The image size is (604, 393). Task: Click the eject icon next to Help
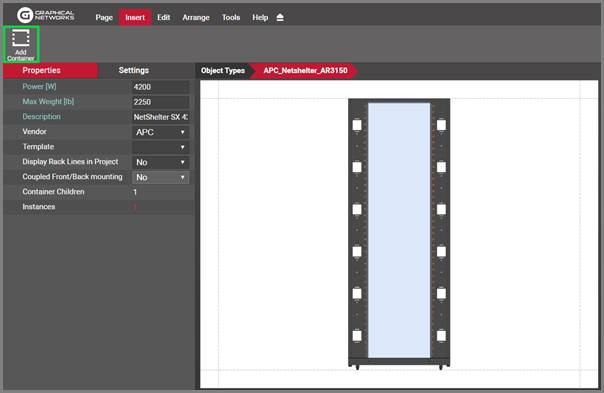[280, 17]
